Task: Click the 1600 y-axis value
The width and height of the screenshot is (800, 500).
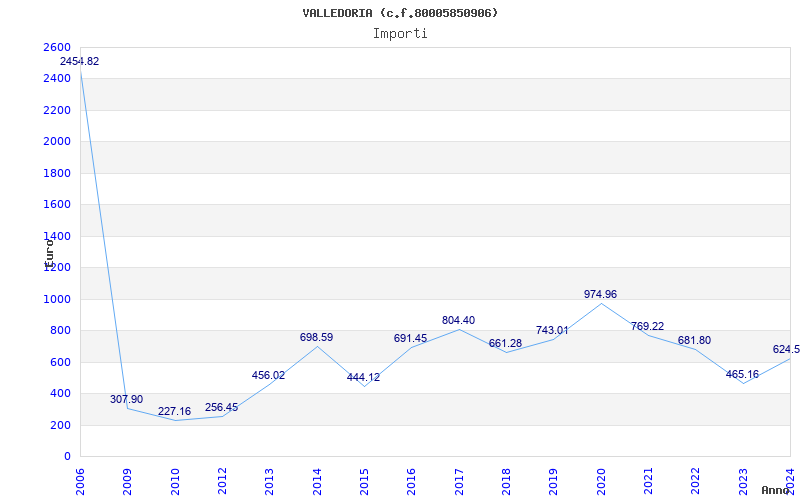Action: click(57, 205)
